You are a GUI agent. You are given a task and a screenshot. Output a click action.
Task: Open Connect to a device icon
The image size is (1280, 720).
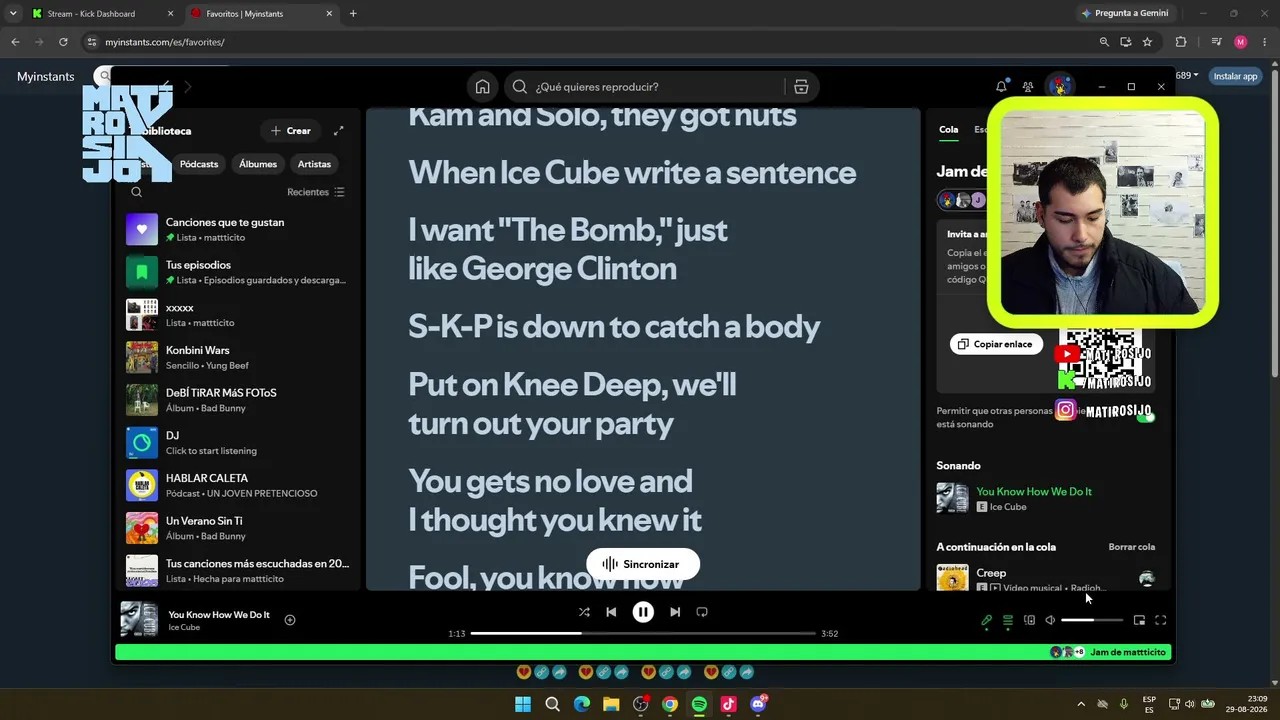point(1029,621)
